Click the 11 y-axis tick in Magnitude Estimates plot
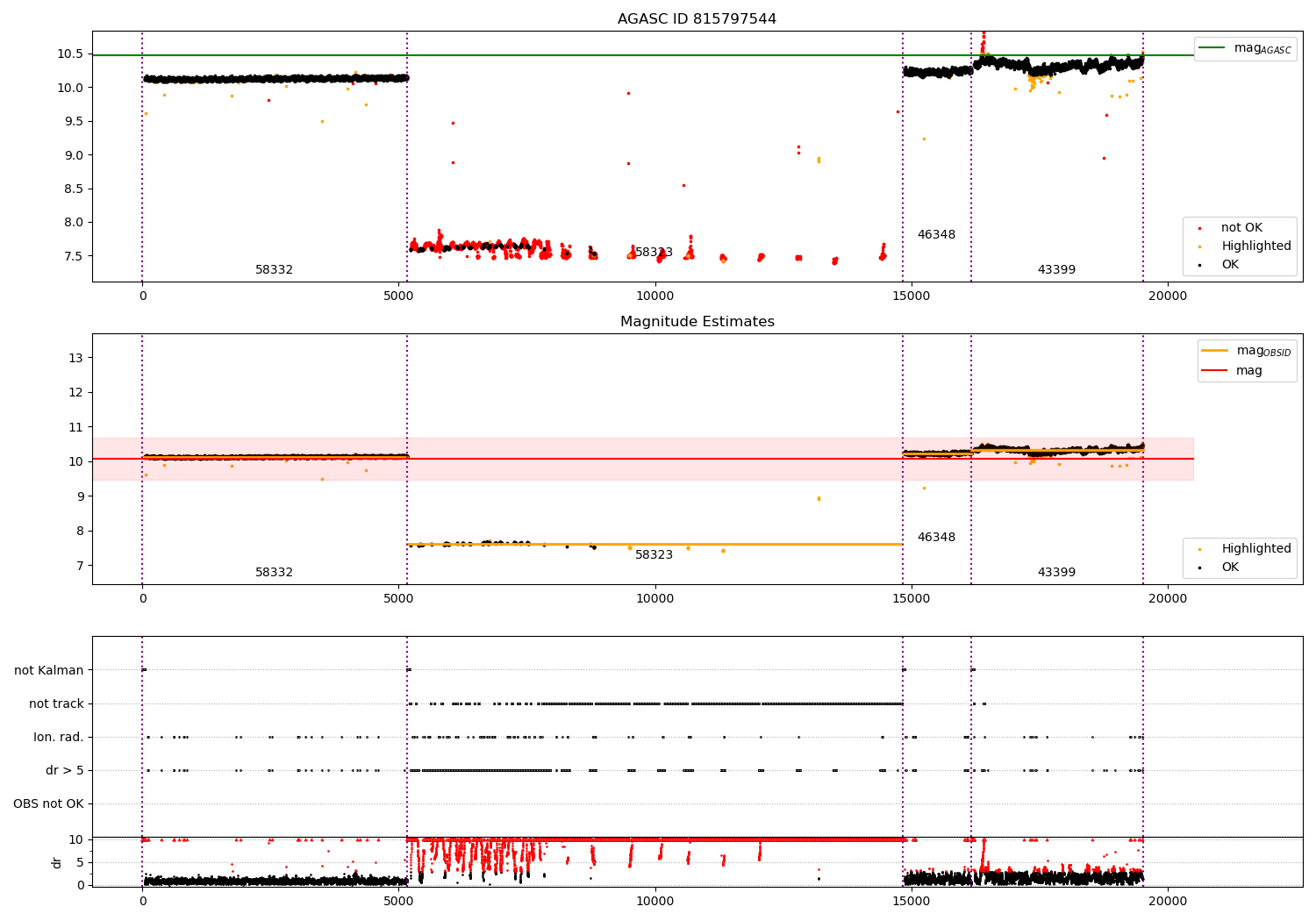Viewport: 1316px width, 921px height. coord(76,427)
